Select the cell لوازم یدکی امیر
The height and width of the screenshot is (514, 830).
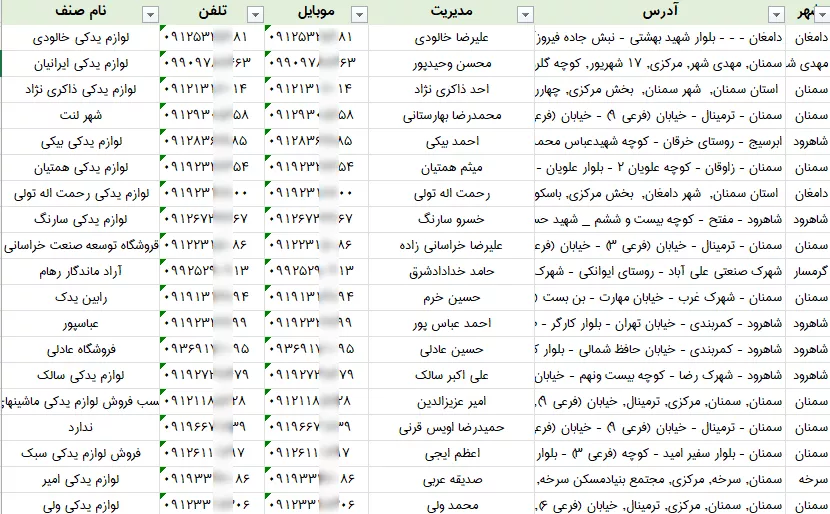pyautogui.click(x=80, y=479)
